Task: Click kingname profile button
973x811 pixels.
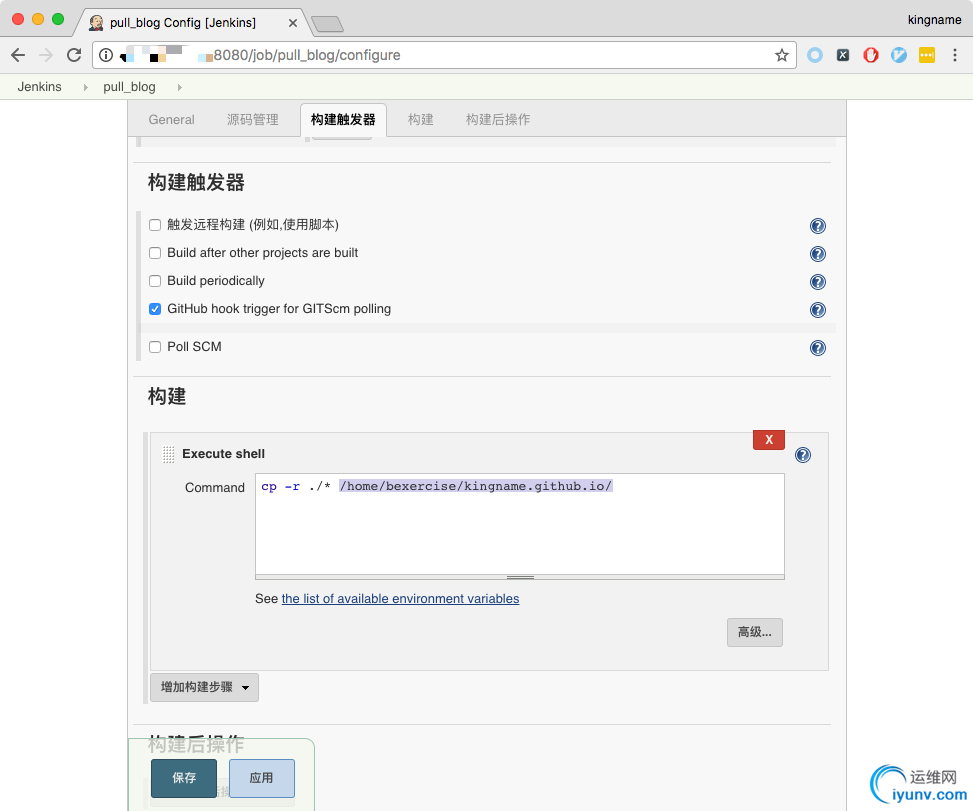Action: pyautogui.click(x=934, y=20)
